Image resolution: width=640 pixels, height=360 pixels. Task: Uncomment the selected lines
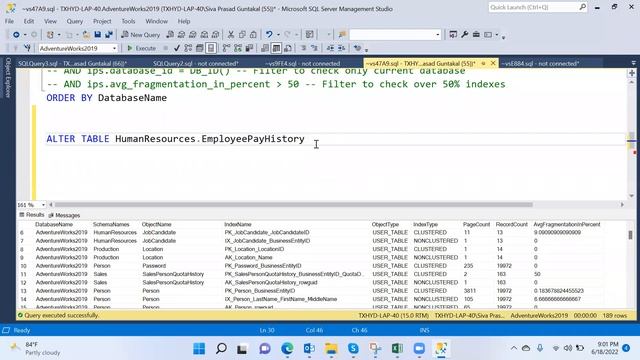click(315, 48)
